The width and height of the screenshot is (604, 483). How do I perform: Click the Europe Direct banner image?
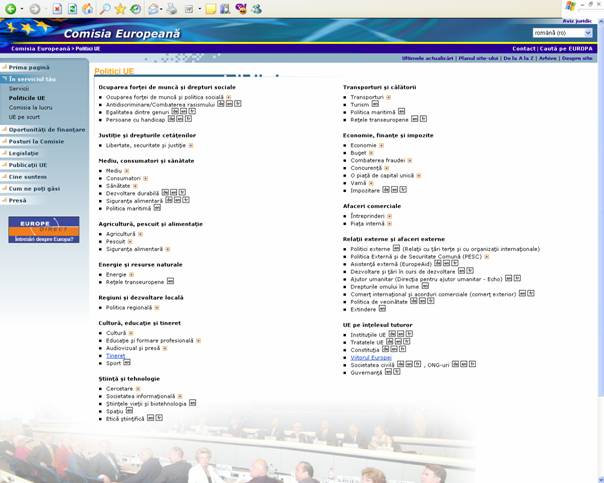[x=44, y=230]
